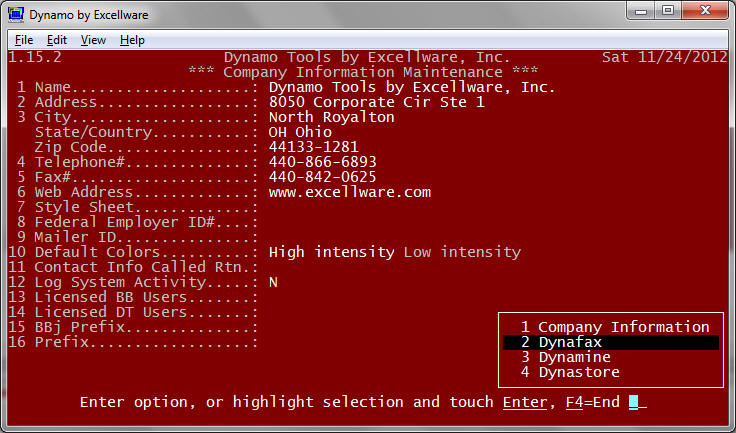
Task: Choose option 4 Dynastore
Action: coord(570,372)
